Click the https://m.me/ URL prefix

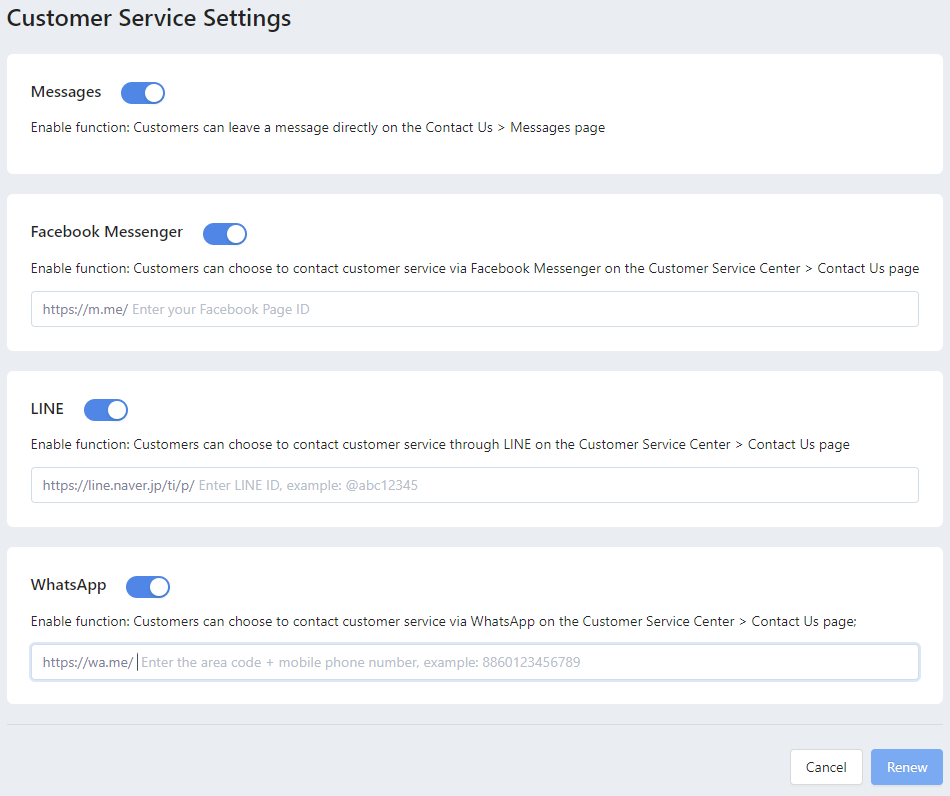(x=85, y=310)
